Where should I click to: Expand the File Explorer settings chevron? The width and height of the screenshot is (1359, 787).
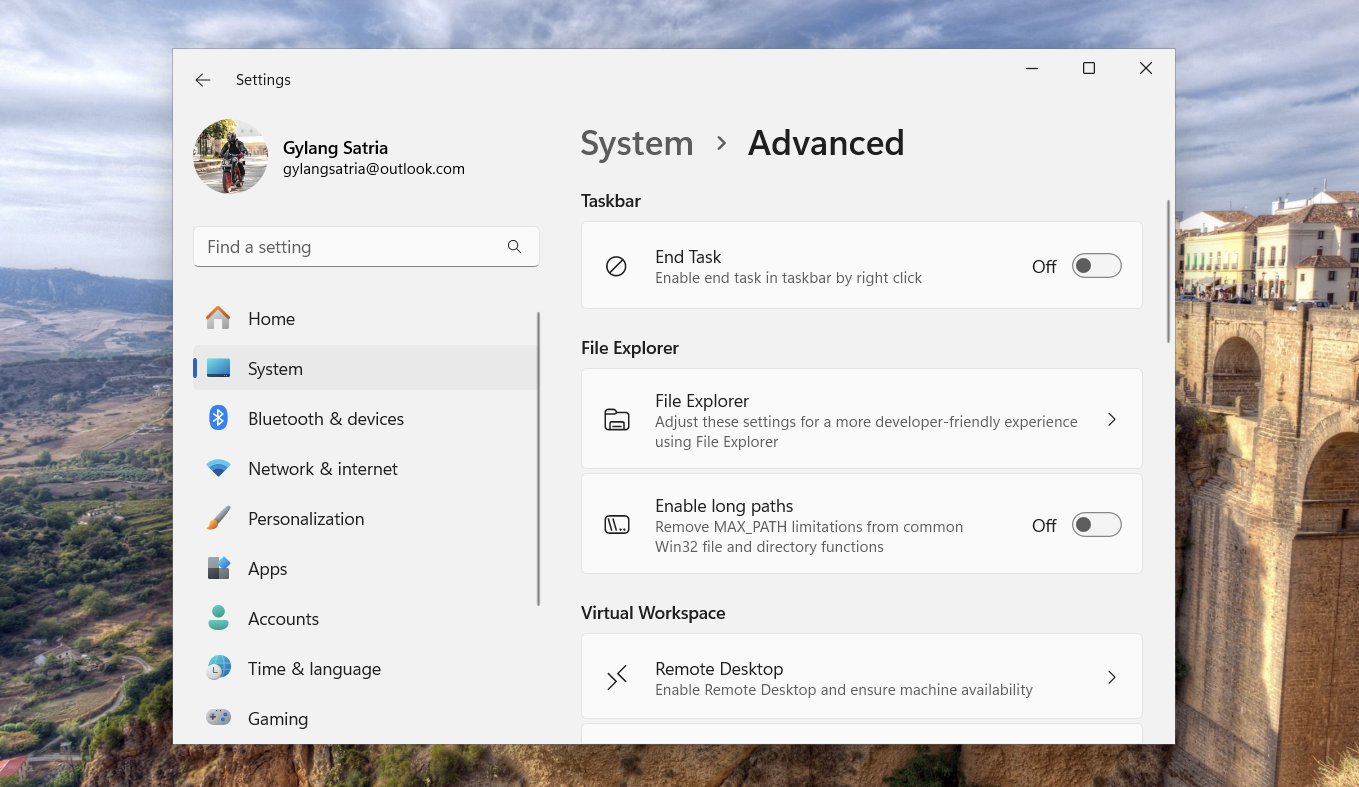[x=1111, y=419]
